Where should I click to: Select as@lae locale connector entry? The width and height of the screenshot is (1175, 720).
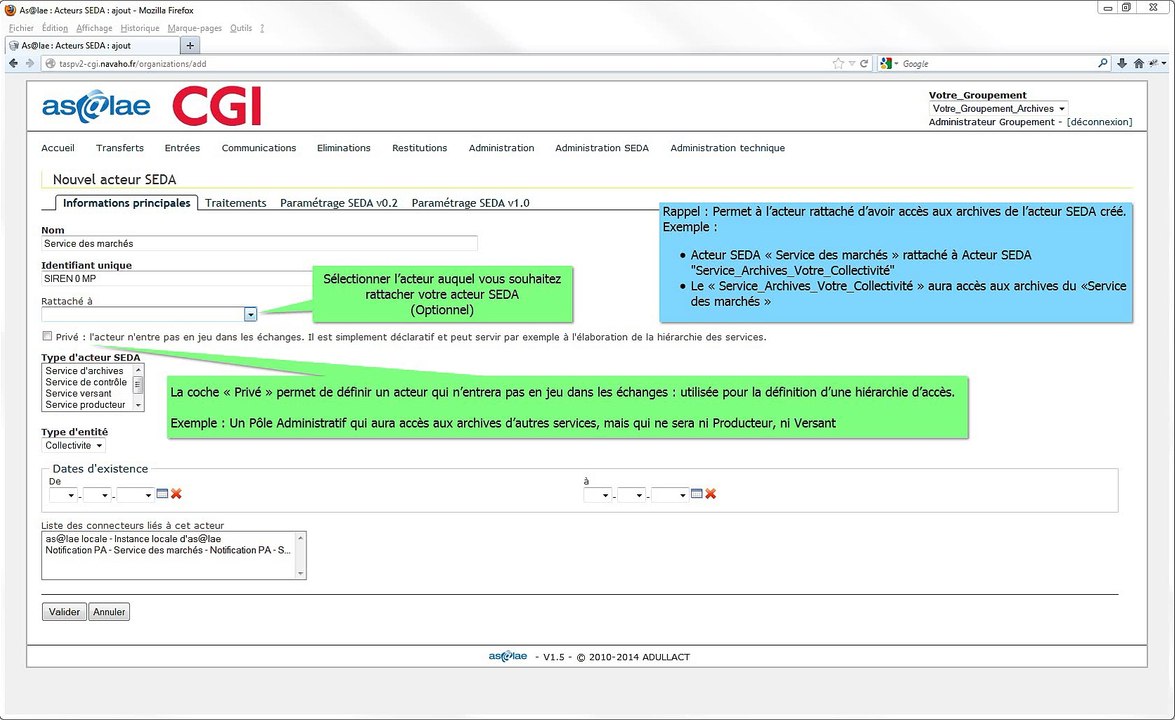click(133, 539)
